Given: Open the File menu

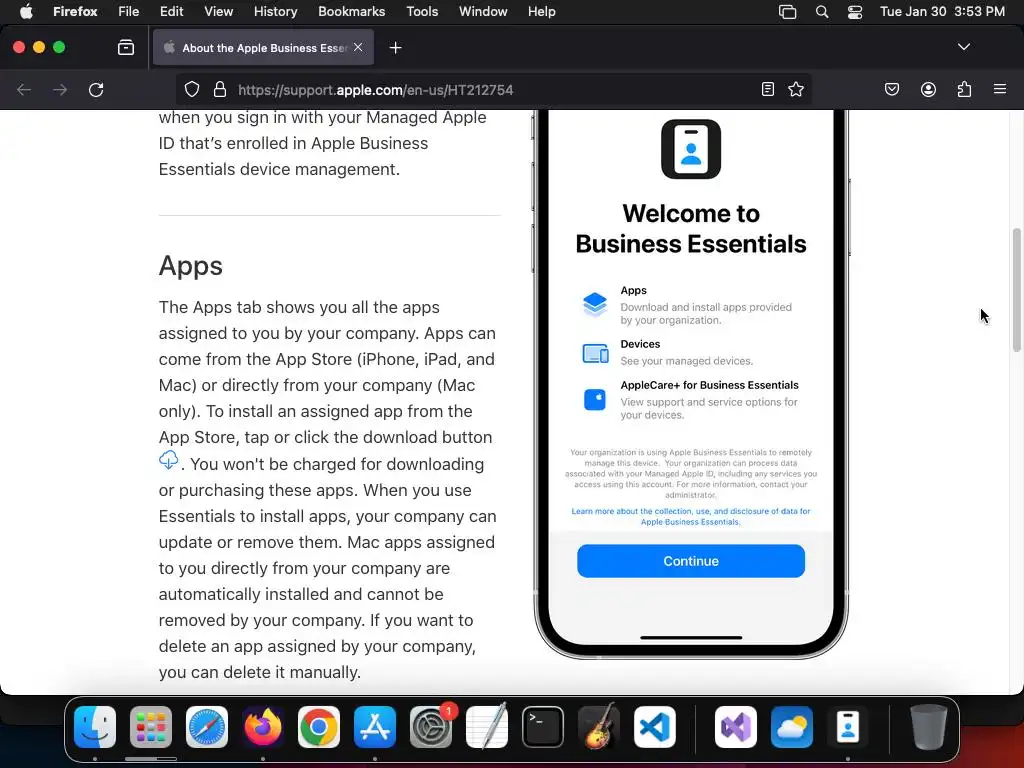Looking at the screenshot, I should [129, 11].
